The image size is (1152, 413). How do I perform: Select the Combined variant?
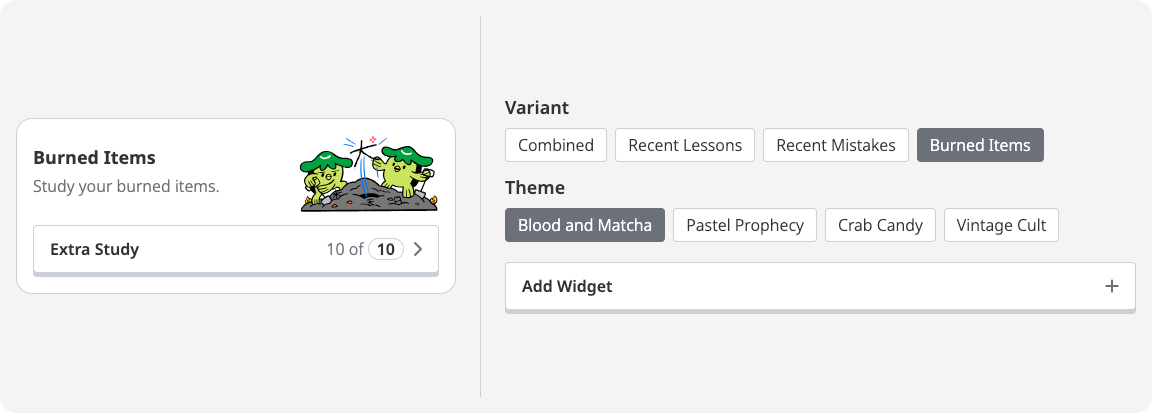tap(556, 145)
